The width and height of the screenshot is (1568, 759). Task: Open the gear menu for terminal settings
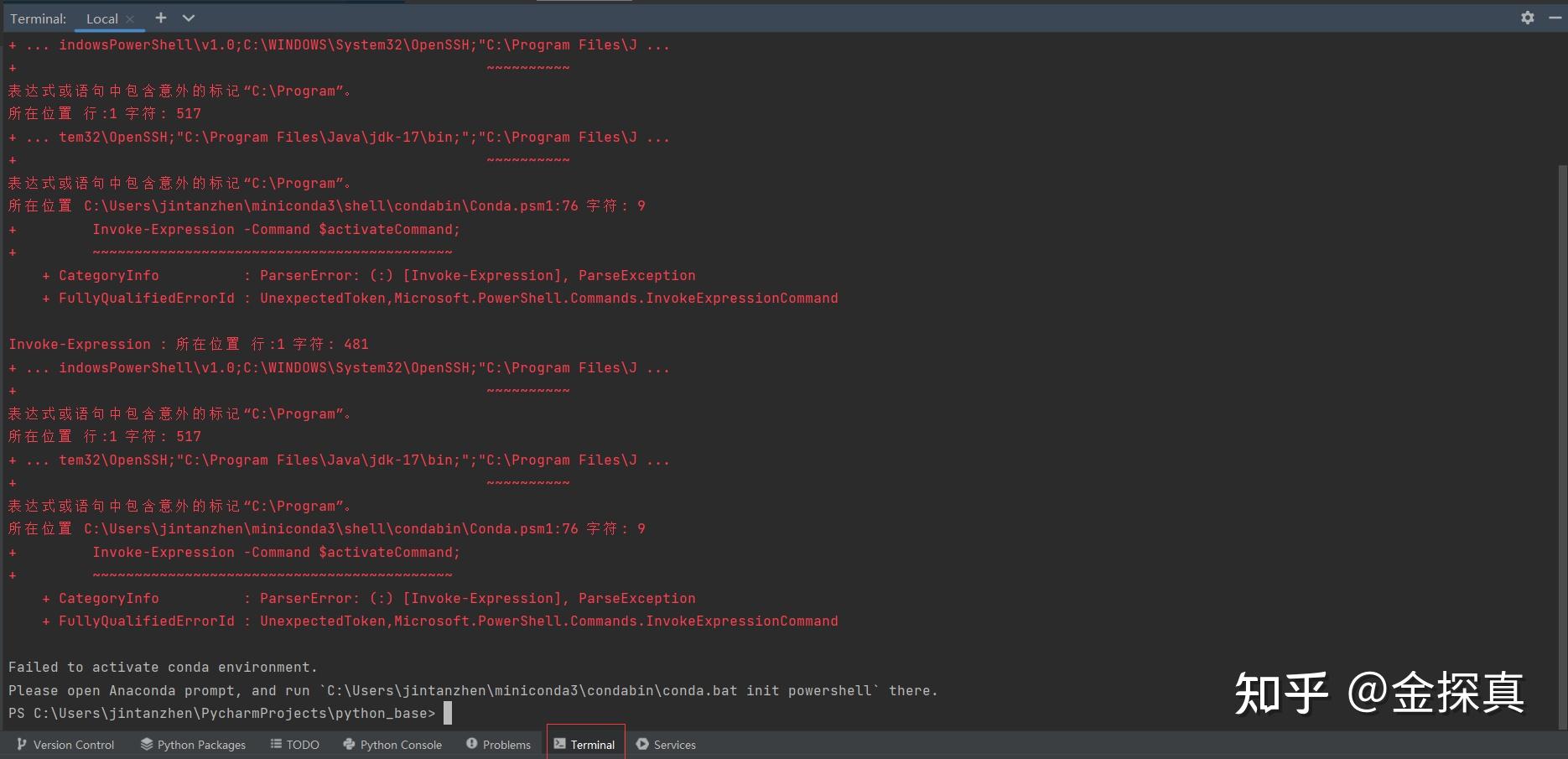[1528, 17]
